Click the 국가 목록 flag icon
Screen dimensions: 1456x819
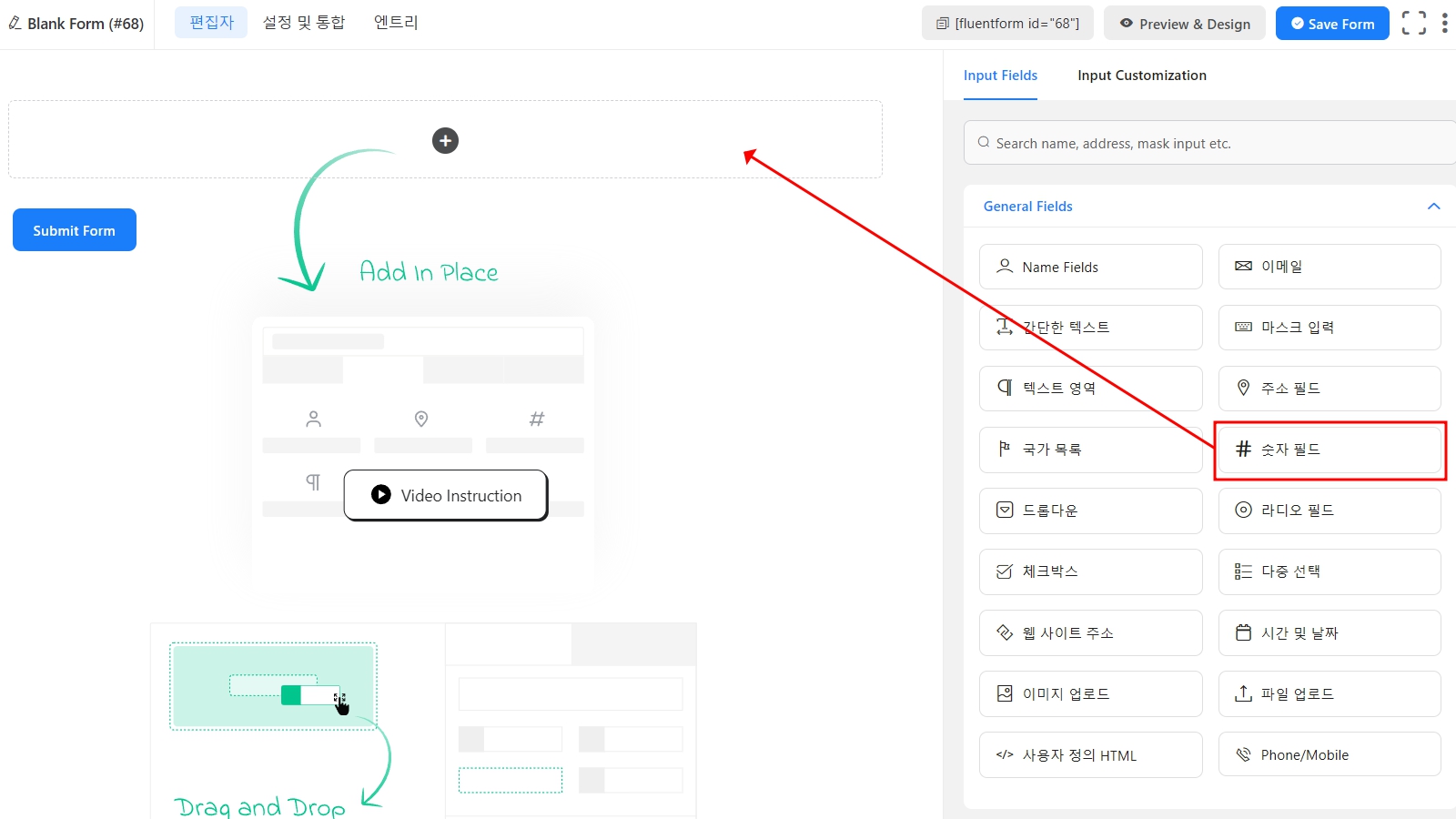1005,449
